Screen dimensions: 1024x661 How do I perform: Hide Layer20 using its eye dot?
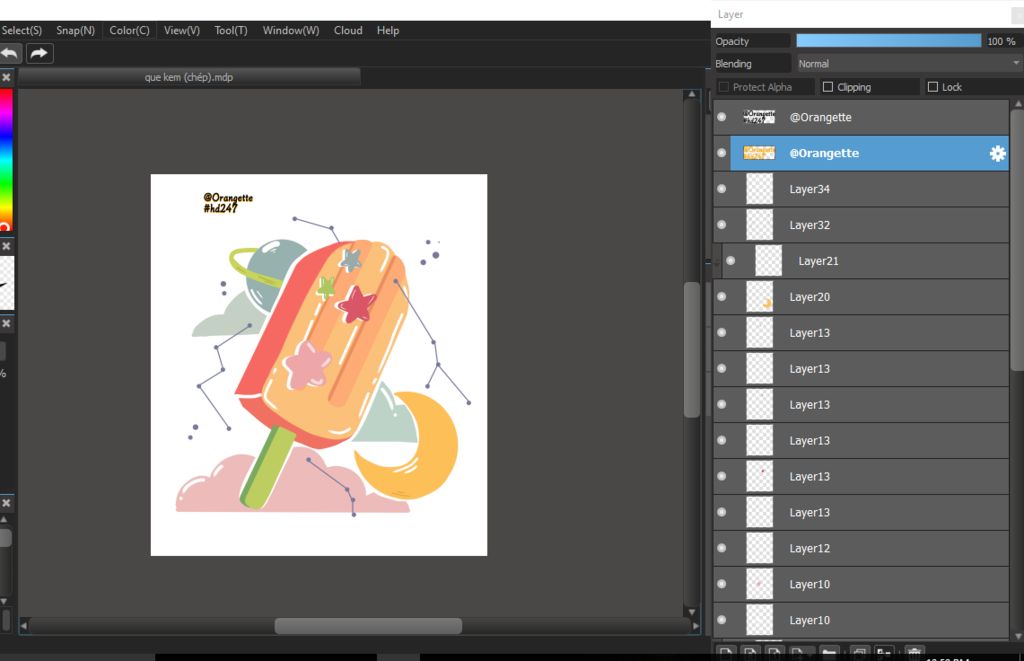pyautogui.click(x=722, y=297)
